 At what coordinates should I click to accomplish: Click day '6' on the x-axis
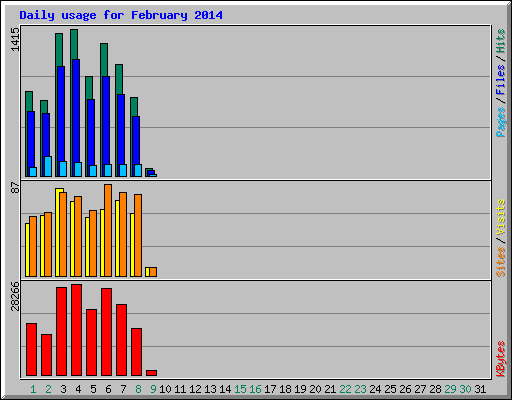point(108,389)
